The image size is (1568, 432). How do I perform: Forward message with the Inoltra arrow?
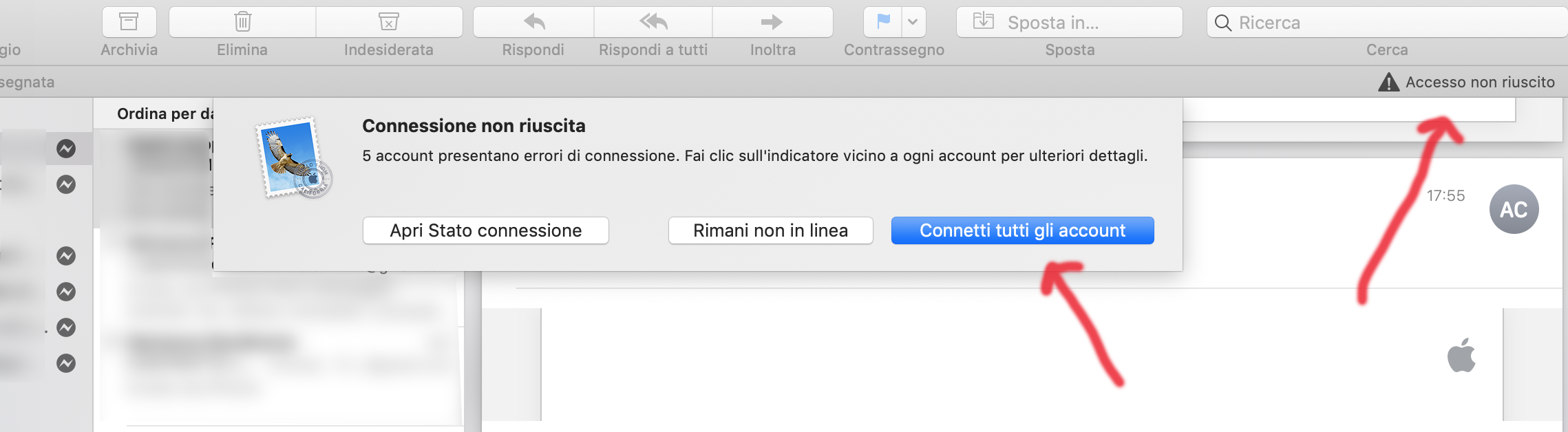tap(772, 22)
